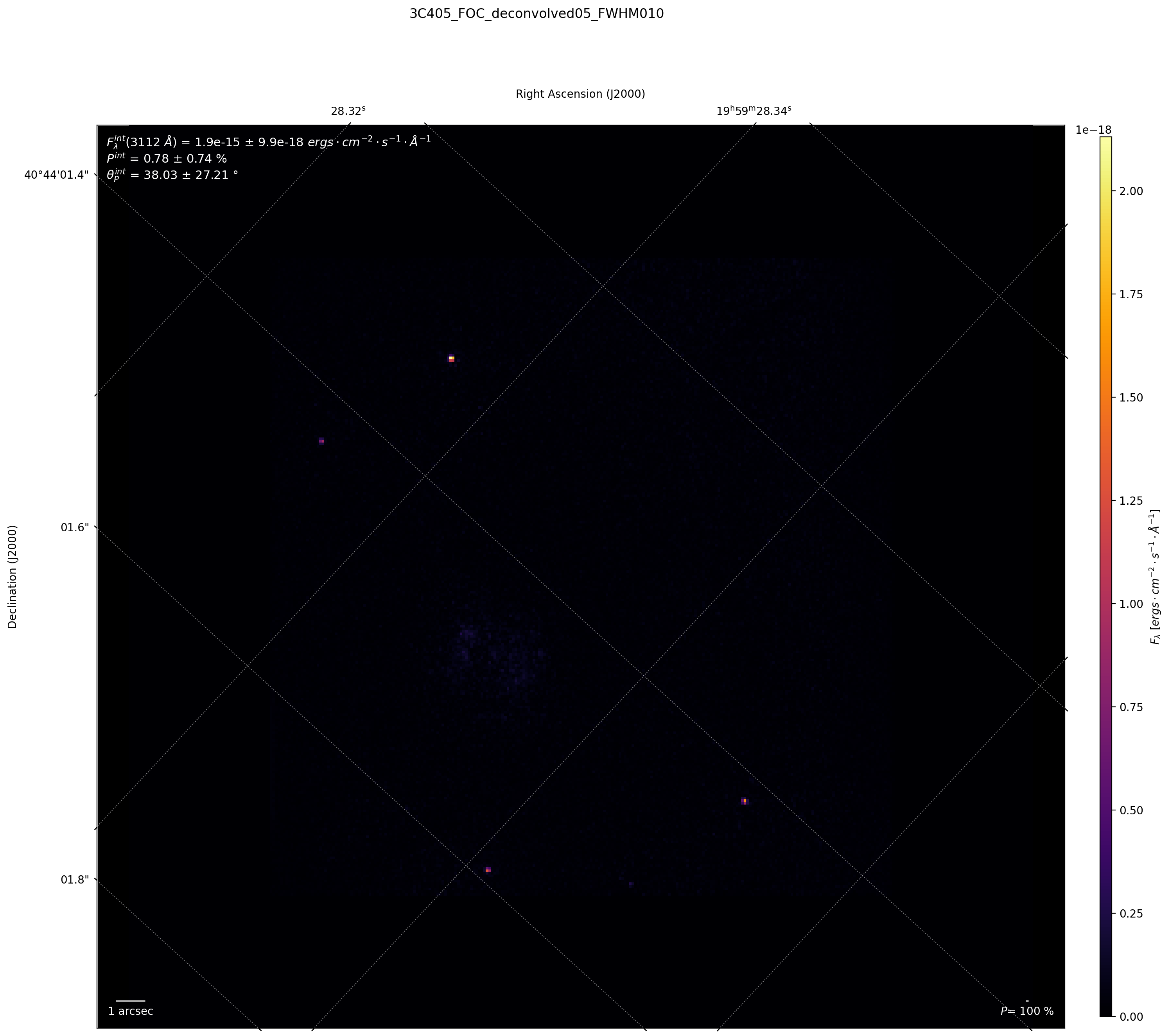Click the theta P int = 38.03 annotation

(172, 175)
